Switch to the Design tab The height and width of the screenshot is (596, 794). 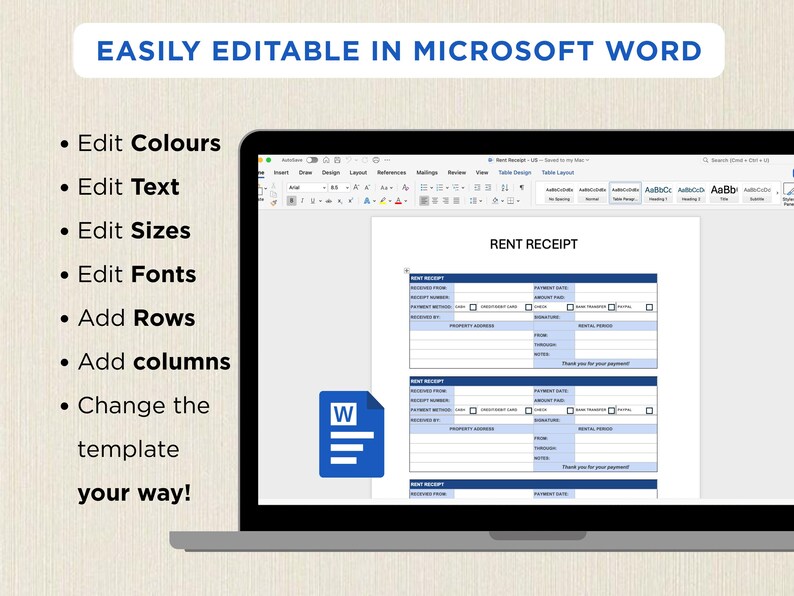tap(331, 173)
